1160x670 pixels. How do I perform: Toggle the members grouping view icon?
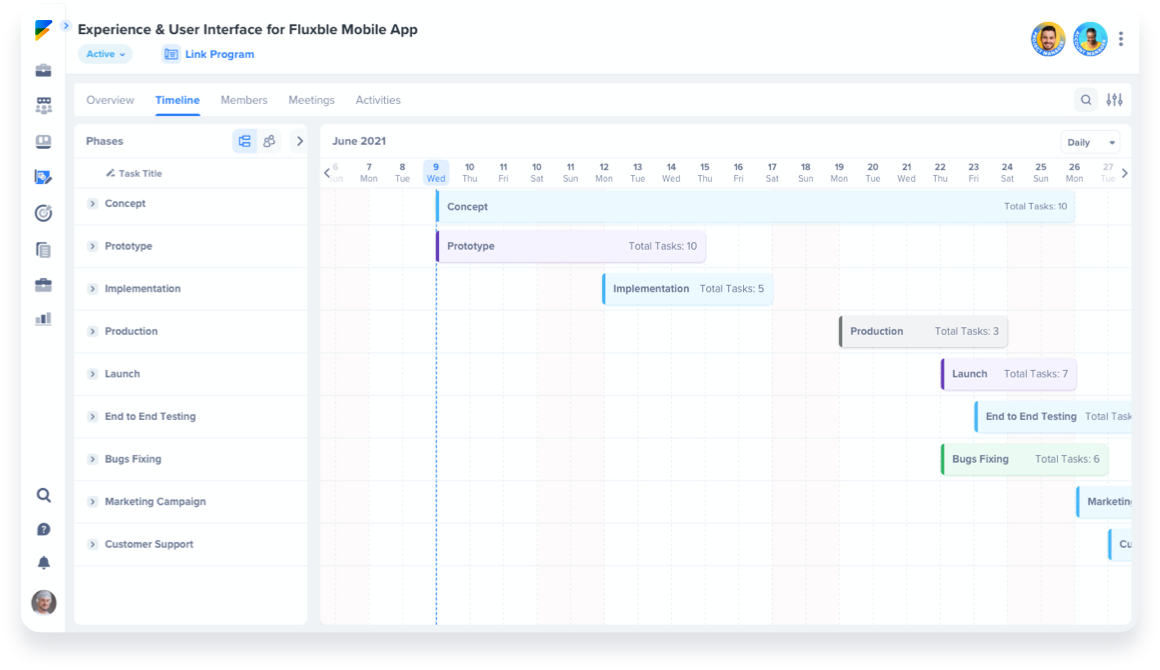coord(269,141)
